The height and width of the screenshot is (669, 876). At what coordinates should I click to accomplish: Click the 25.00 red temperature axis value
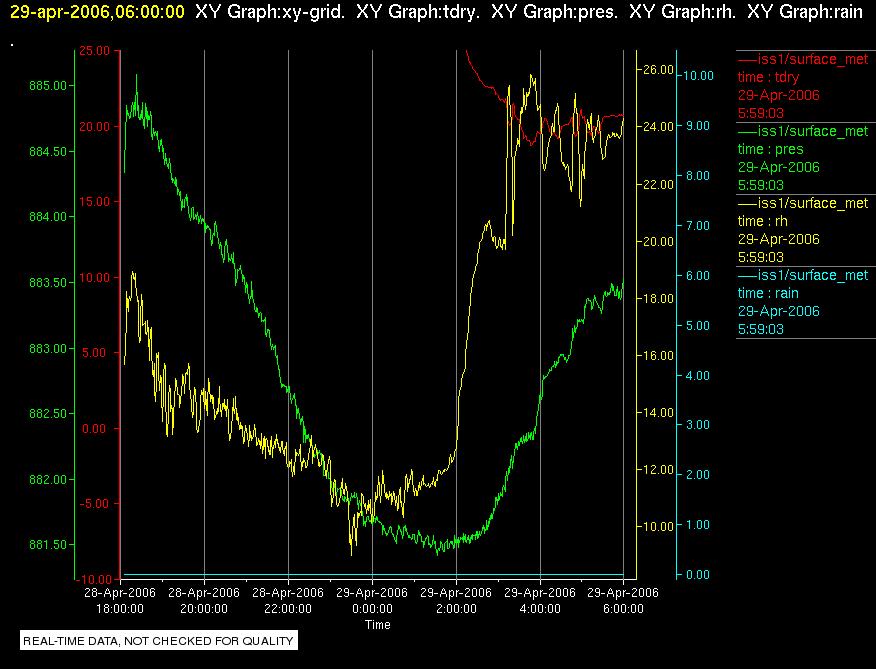click(x=95, y=51)
